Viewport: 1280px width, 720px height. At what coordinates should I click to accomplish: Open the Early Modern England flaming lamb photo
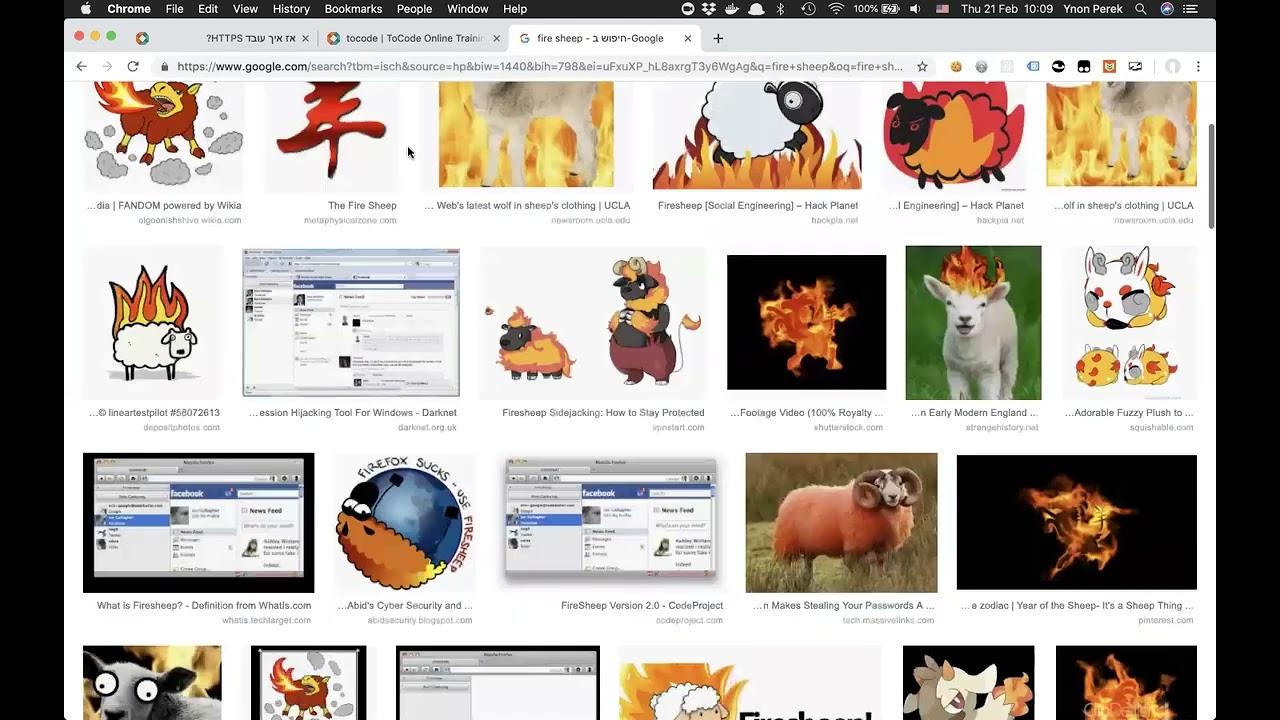pyautogui.click(x=973, y=322)
